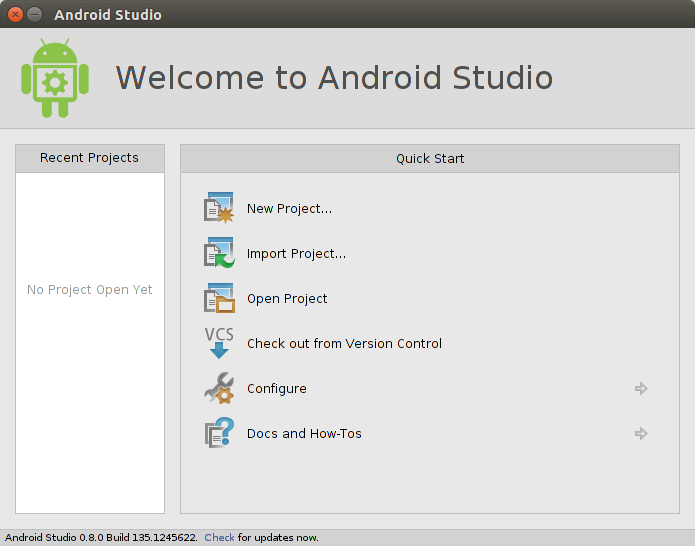This screenshot has width=695, height=546.
Task: Click the VCS download arrow icon
Action: (218, 343)
